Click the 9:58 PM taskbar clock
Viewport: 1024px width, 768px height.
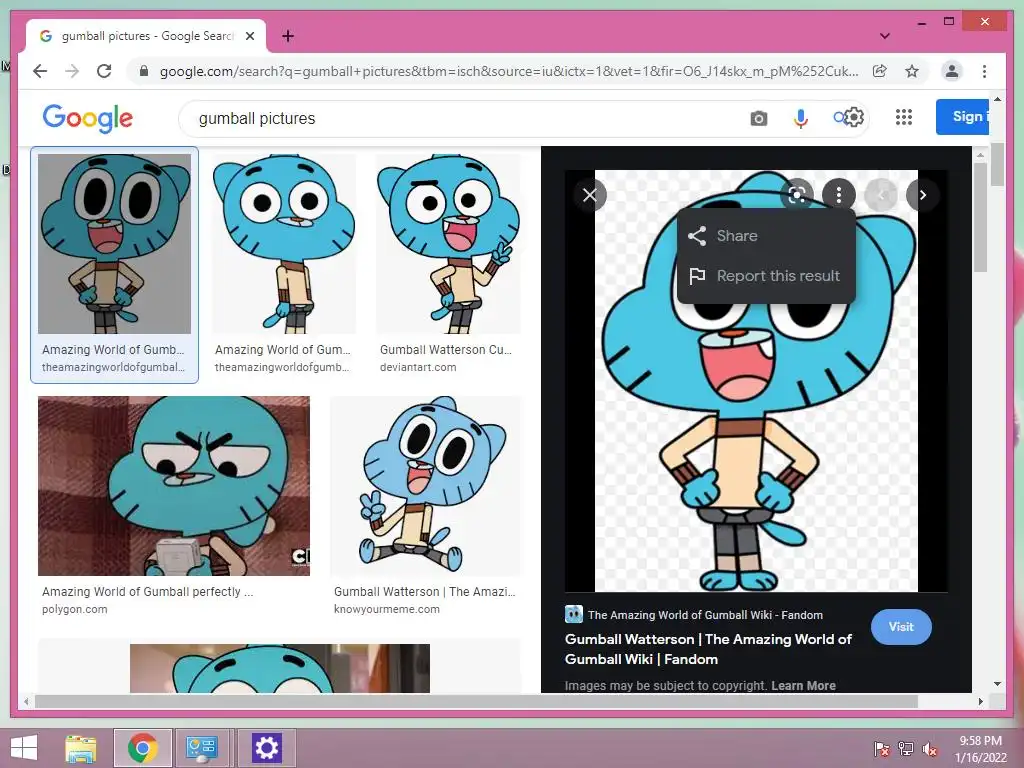980,741
